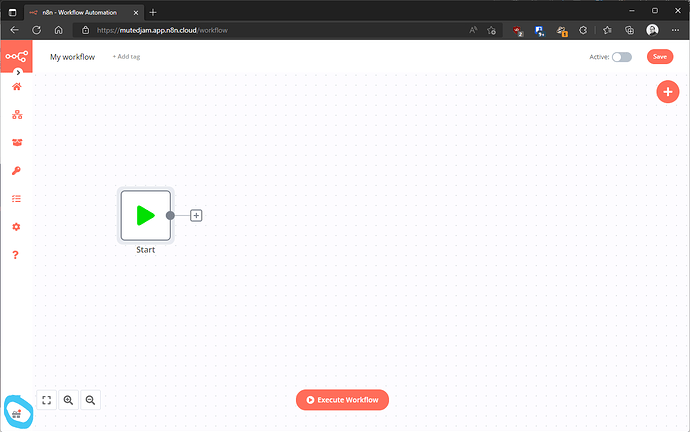Zoom out on the canvas
This screenshot has height=432, width=690.
(90, 400)
